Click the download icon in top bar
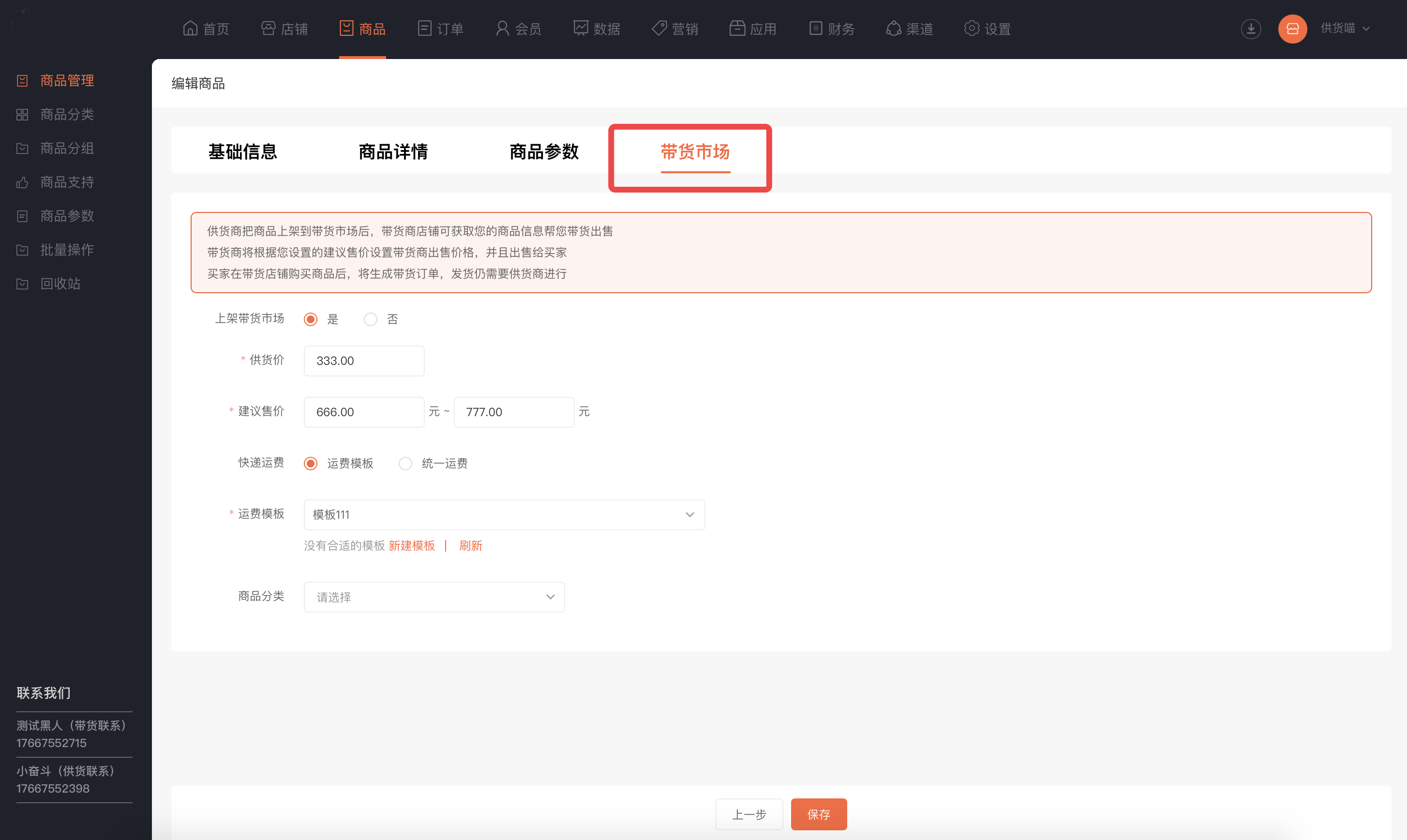 pyautogui.click(x=1250, y=29)
